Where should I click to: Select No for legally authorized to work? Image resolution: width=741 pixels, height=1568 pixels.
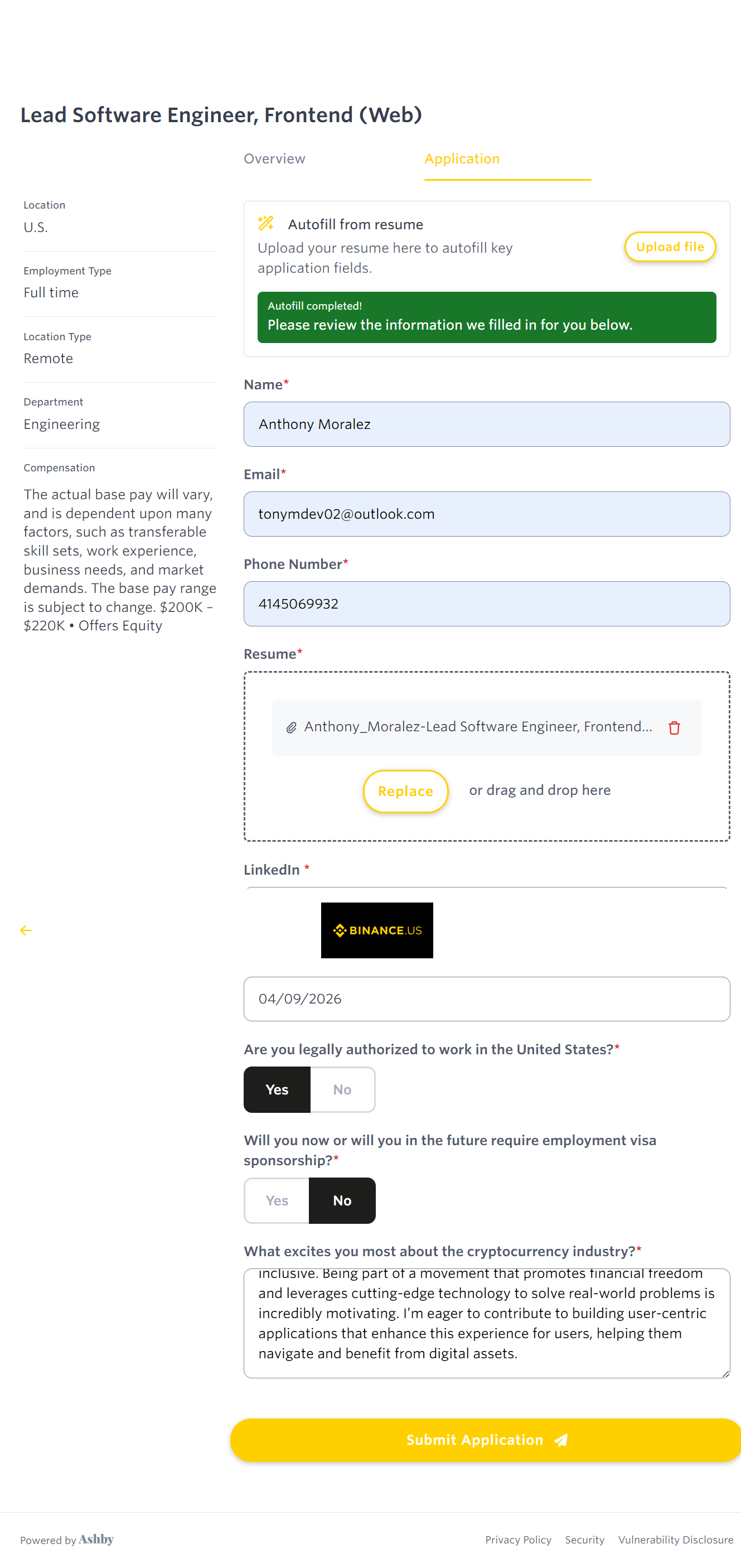(x=342, y=1089)
